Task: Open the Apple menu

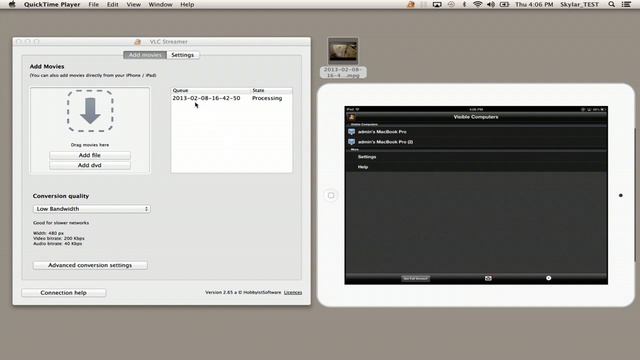Action: tap(12, 4)
